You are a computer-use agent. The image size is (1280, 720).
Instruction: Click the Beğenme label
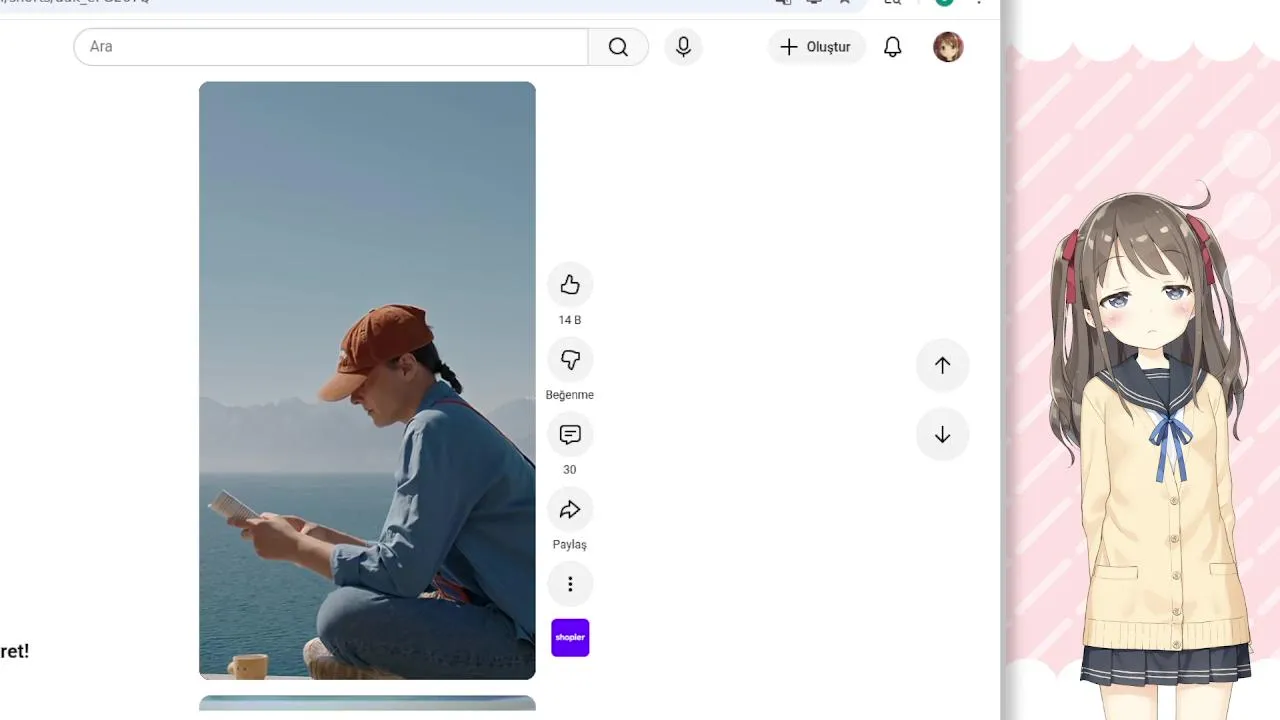pos(570,395)
